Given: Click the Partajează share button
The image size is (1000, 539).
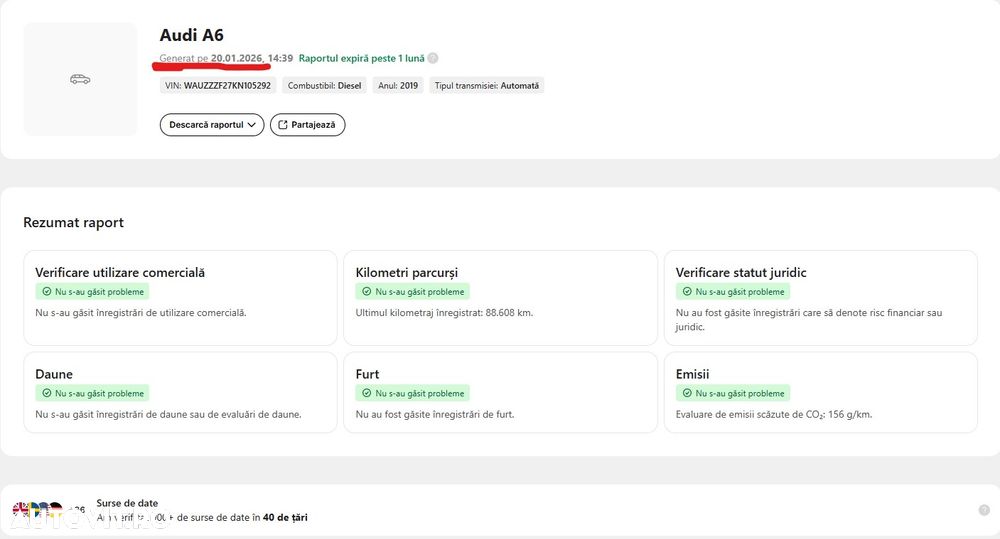Looking at the screenshot, I should tap(307, 125).
